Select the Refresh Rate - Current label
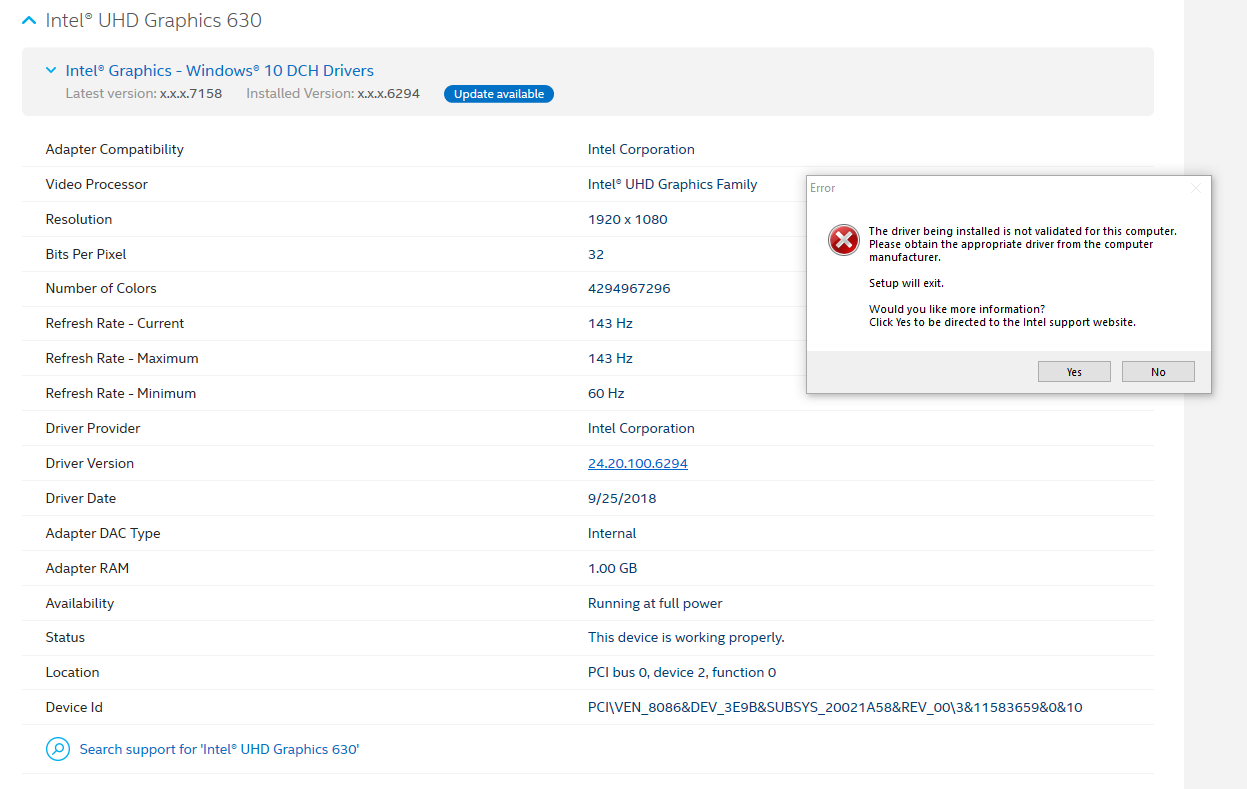 [x=115, y=323]
